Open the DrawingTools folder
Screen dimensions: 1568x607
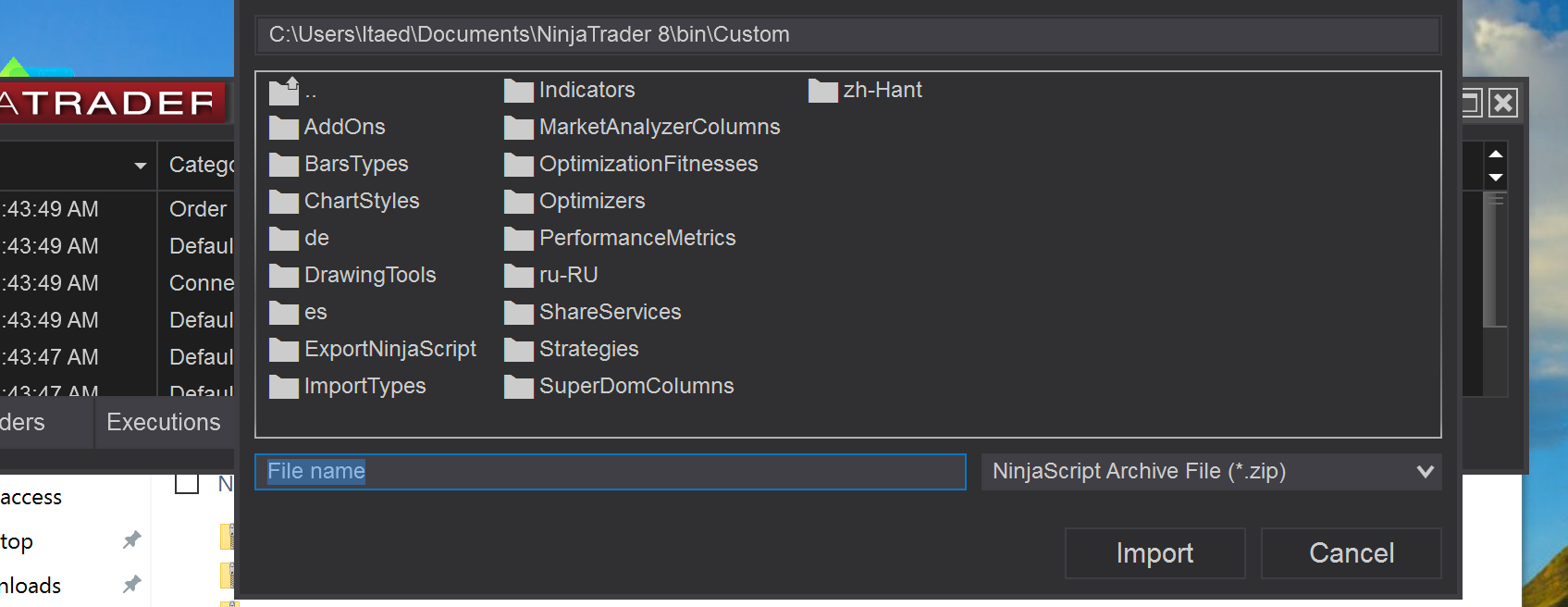point(352,275)
